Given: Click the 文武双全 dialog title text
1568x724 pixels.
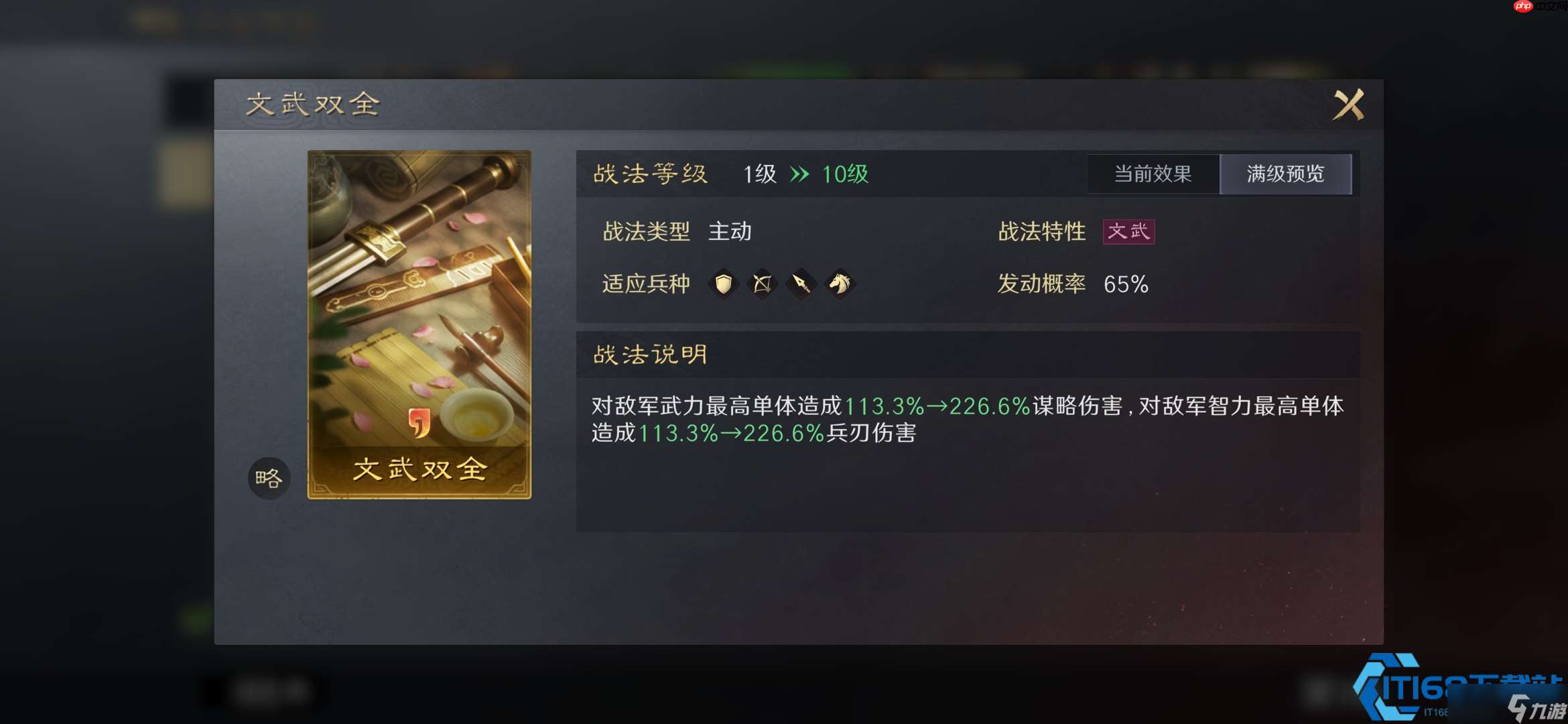Looking at the screenshot, I should [x=313, y=105].
